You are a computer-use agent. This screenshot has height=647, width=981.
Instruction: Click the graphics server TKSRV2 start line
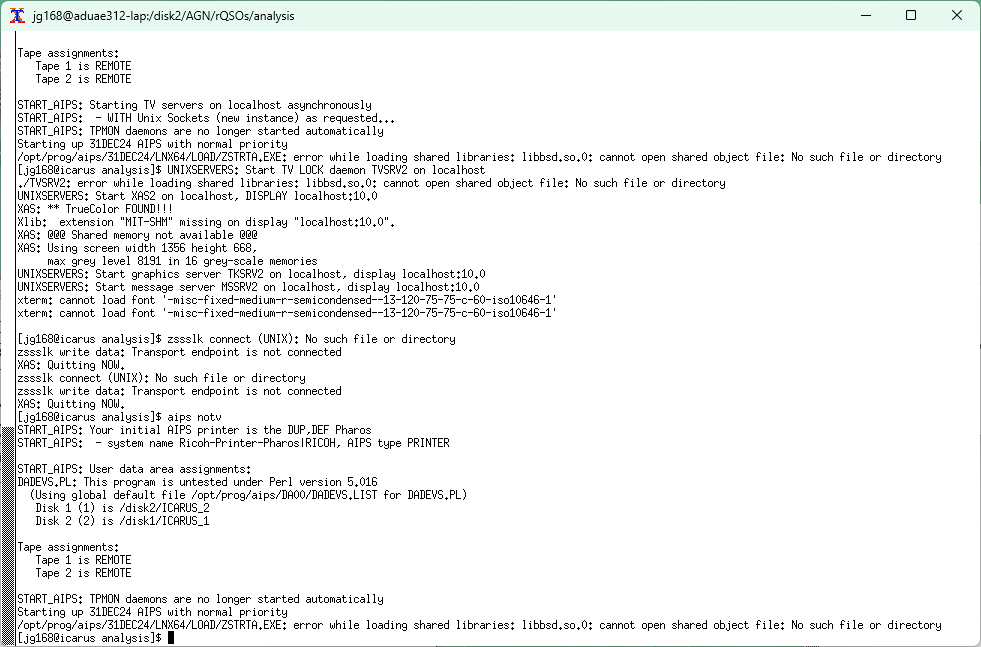pos(251,274)
